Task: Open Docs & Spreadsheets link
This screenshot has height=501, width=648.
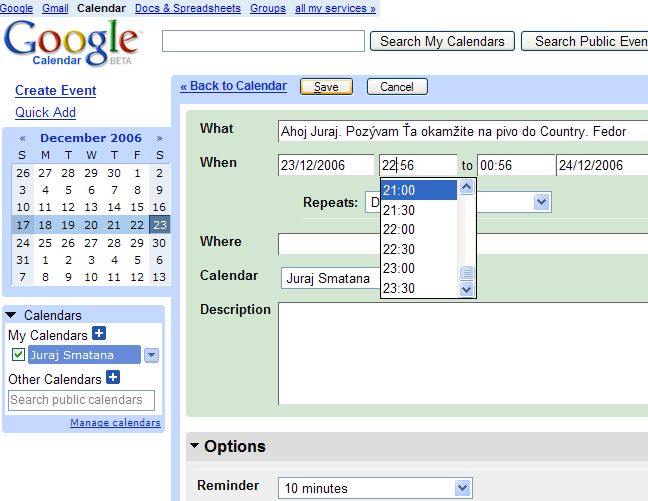Action: [x=188, y=8]
